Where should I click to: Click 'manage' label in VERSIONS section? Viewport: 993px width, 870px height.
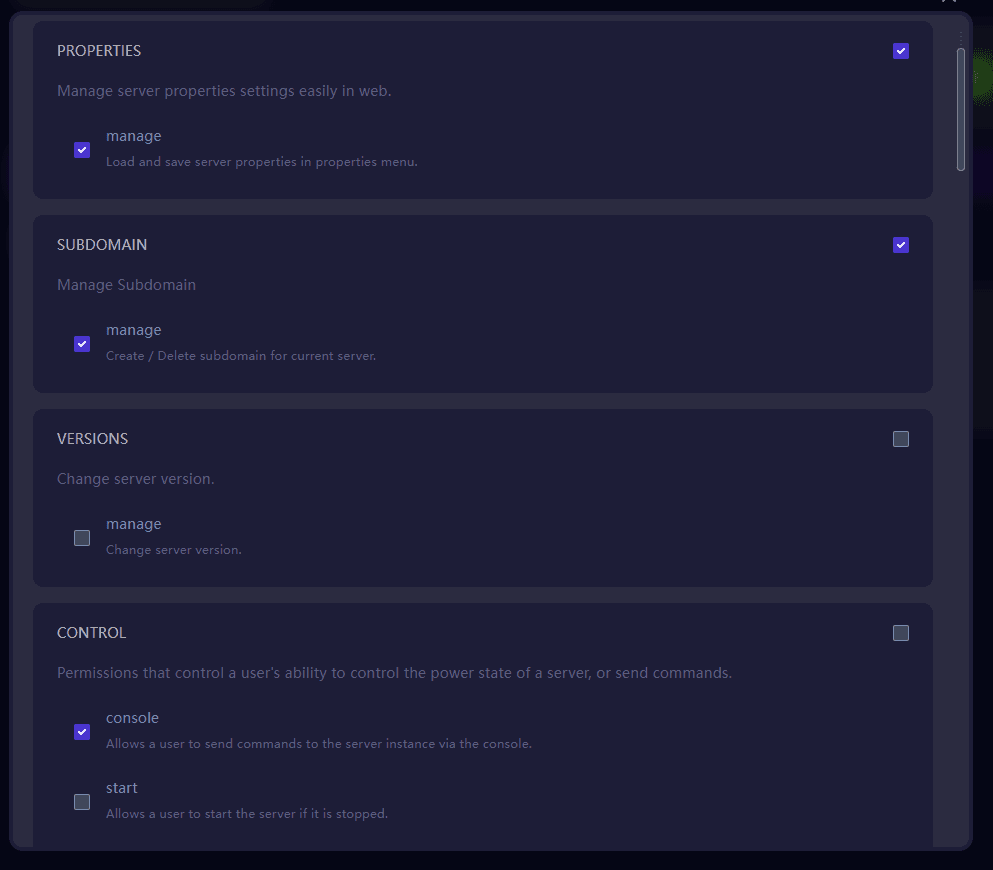[x=133, y=524]
